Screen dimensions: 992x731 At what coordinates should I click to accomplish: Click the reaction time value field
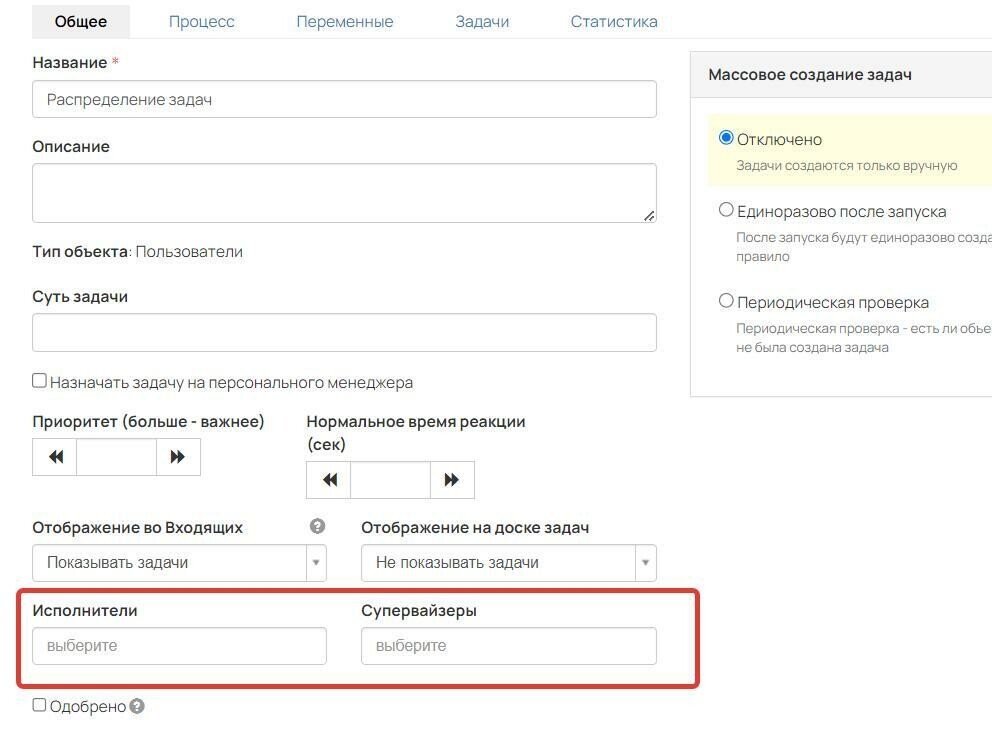pyautogui.click(x=390, y=480)
